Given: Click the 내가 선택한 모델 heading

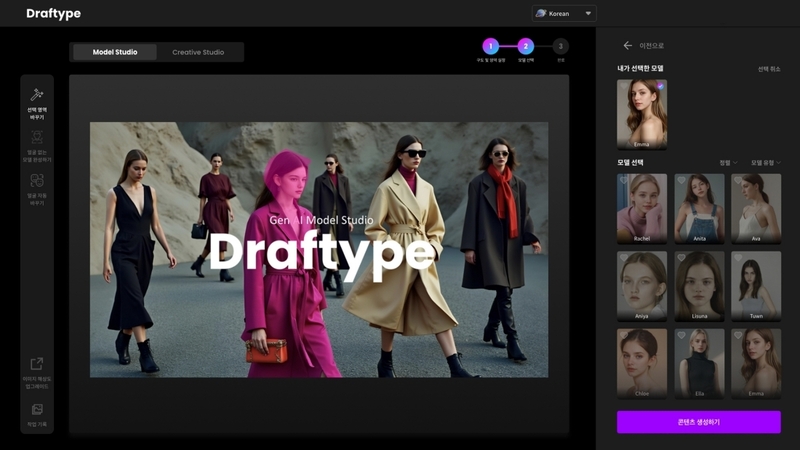Looking at the screenshot, I should [640, 68].
